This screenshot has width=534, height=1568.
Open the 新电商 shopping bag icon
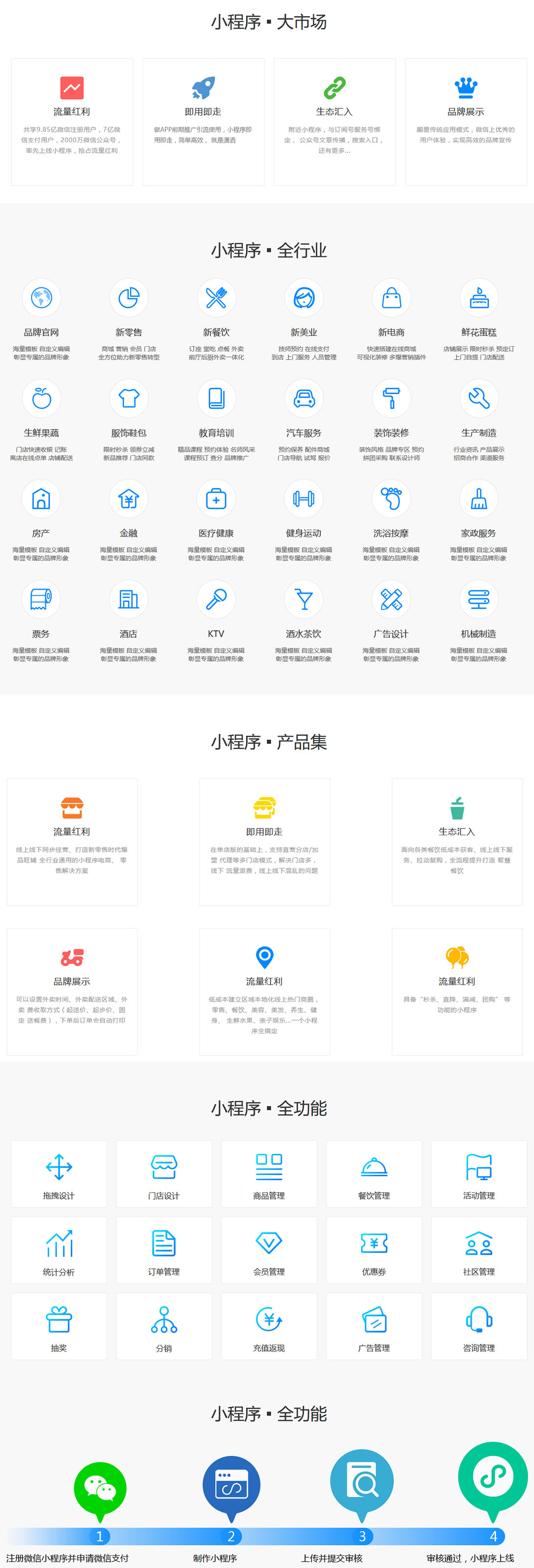[391, 298]
